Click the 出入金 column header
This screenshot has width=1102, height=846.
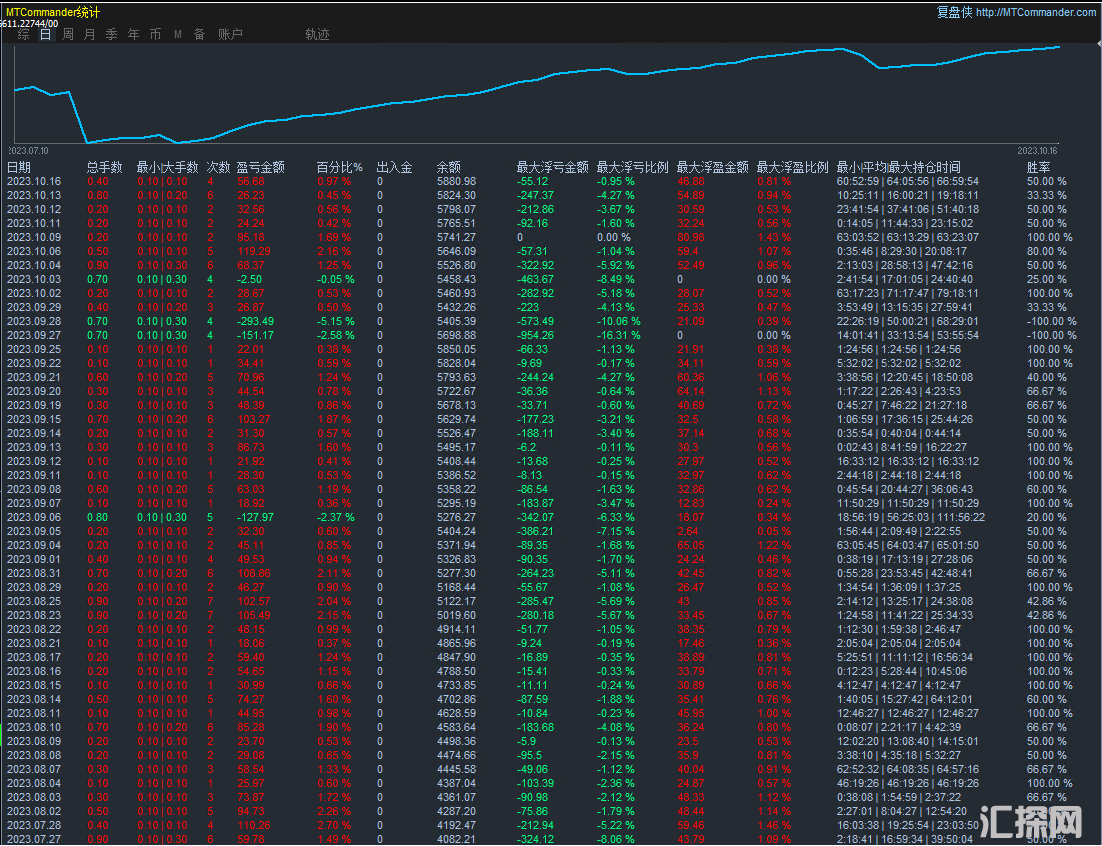click(394, 167)
